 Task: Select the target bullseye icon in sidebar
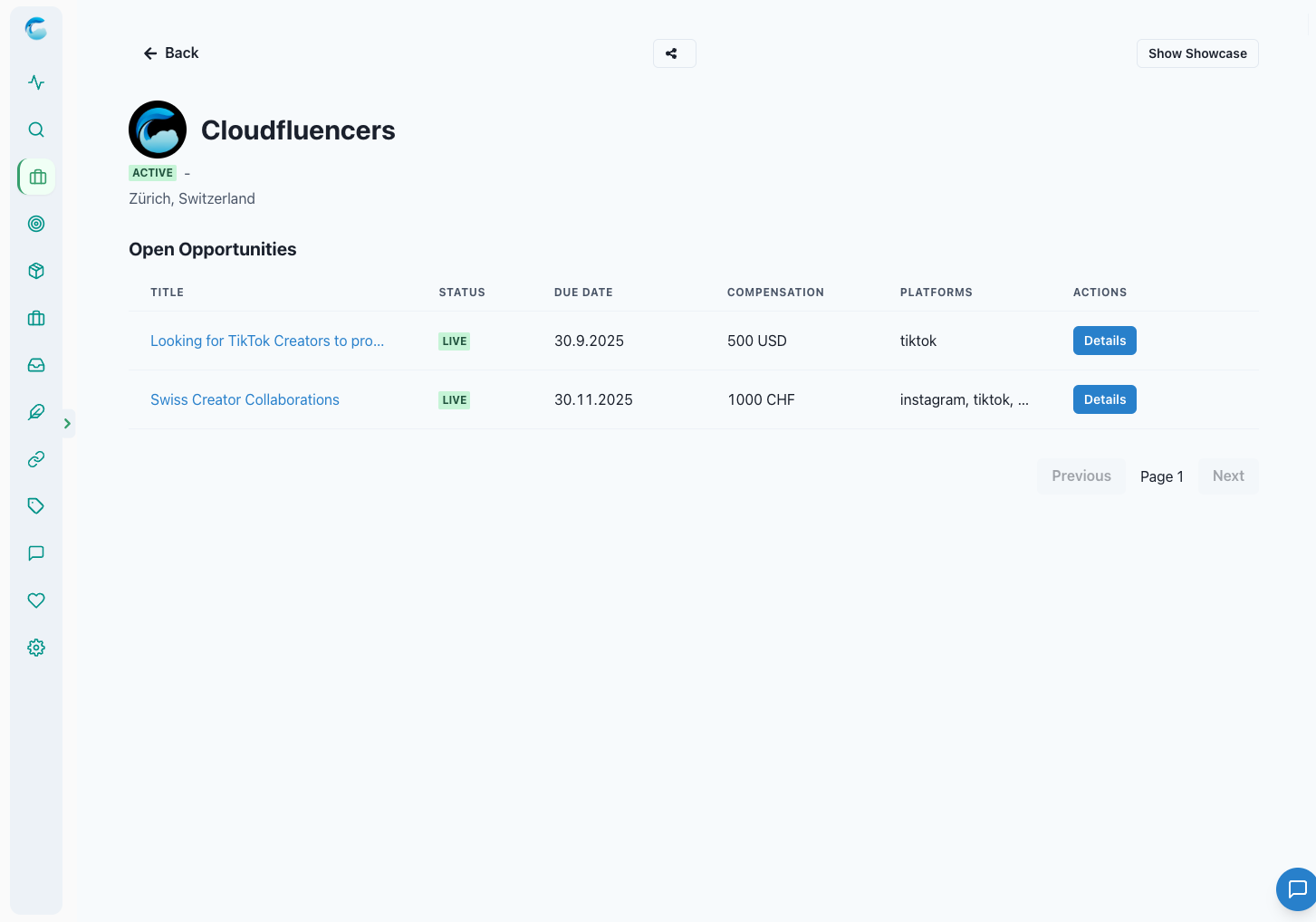coord(36,224)
